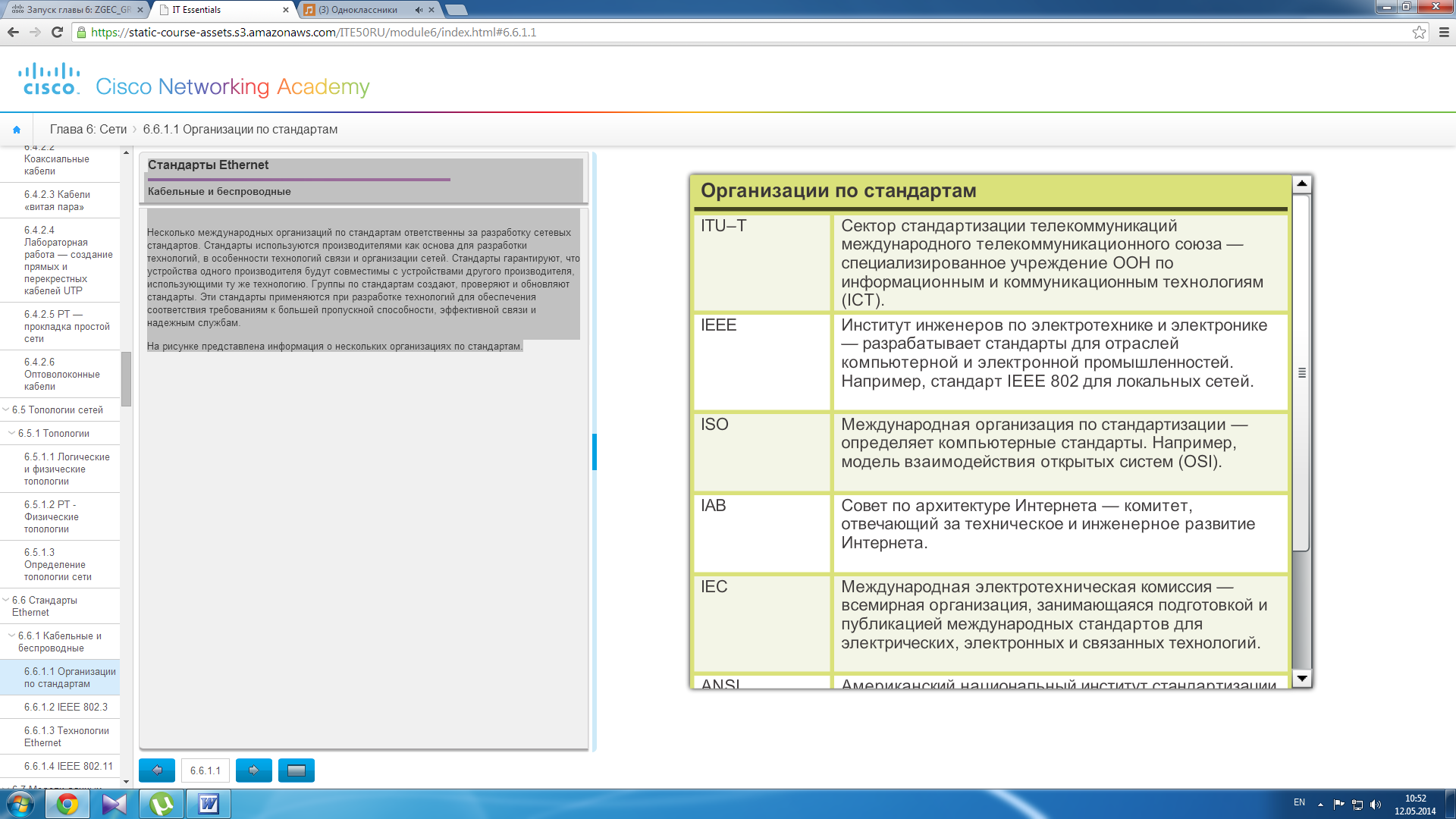1456x819 pixels.
Task: Select 6.6.1.1 Организации по стандартам
Action: tap(60, 677)
